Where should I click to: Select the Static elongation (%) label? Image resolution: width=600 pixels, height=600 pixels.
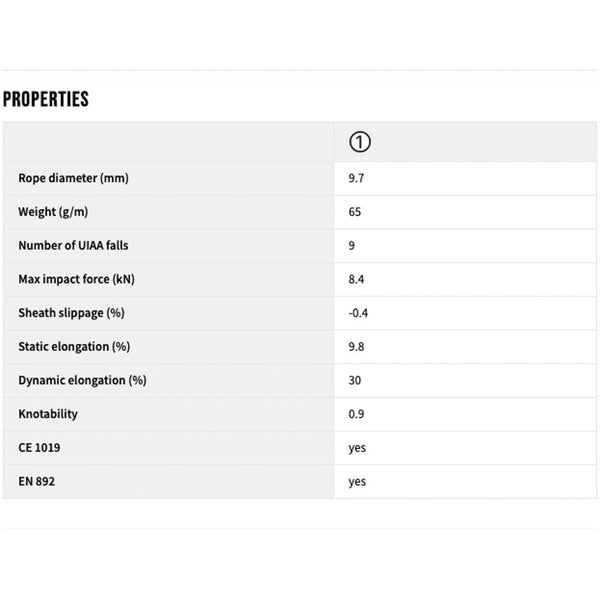click(x=75, y=347)
